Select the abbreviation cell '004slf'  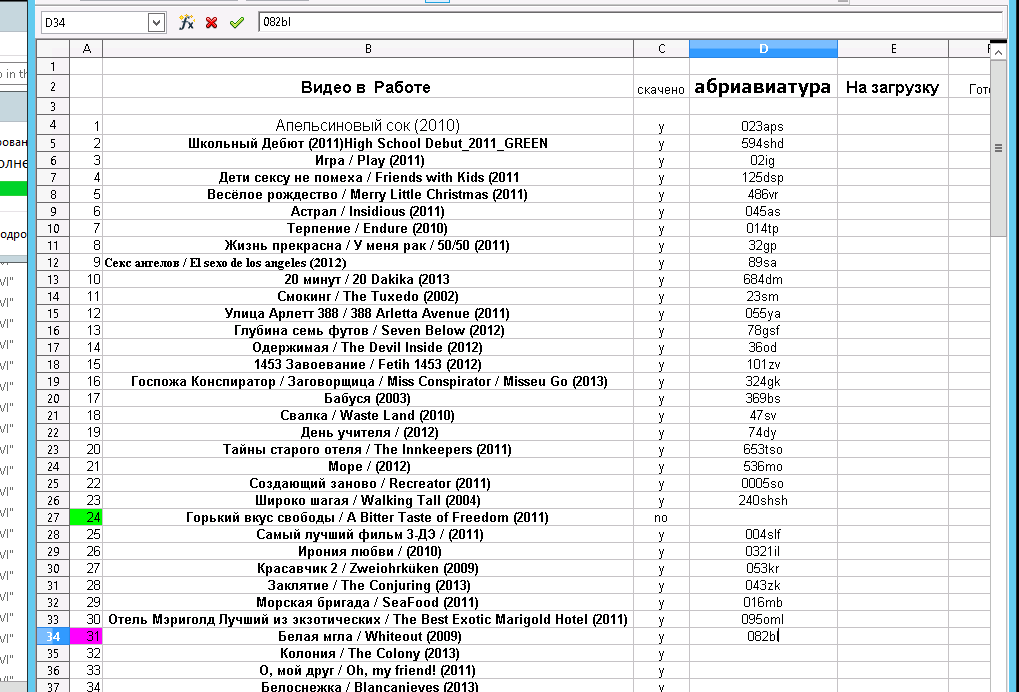(764, 535)
